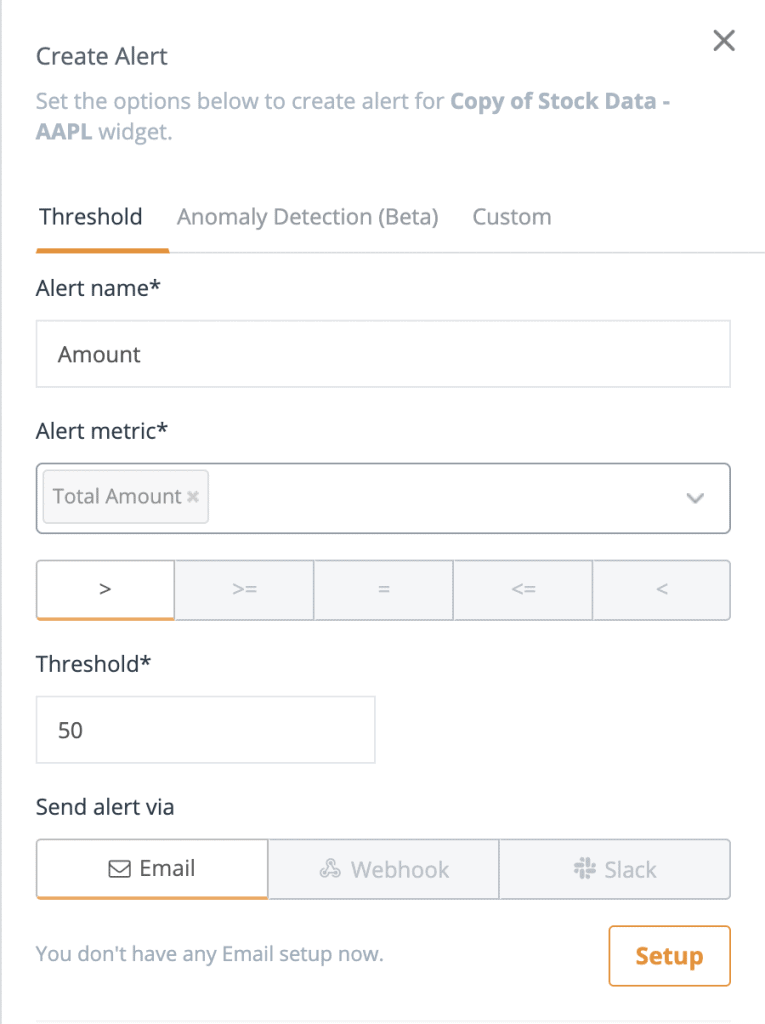Select the greater-than comparison operator
The width and height of the screenshot is (765, 1024).
tap(104, 590)
